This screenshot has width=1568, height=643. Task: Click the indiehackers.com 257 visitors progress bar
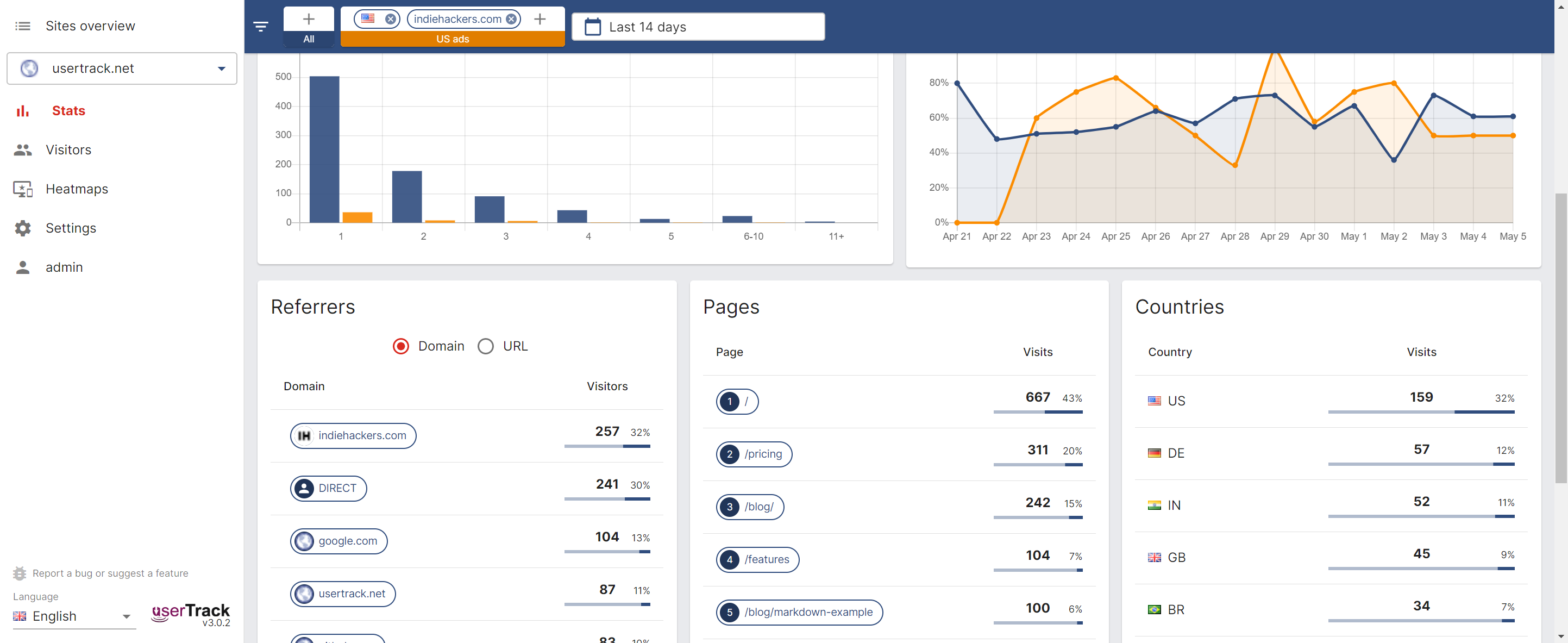click(x=607, y=446)
